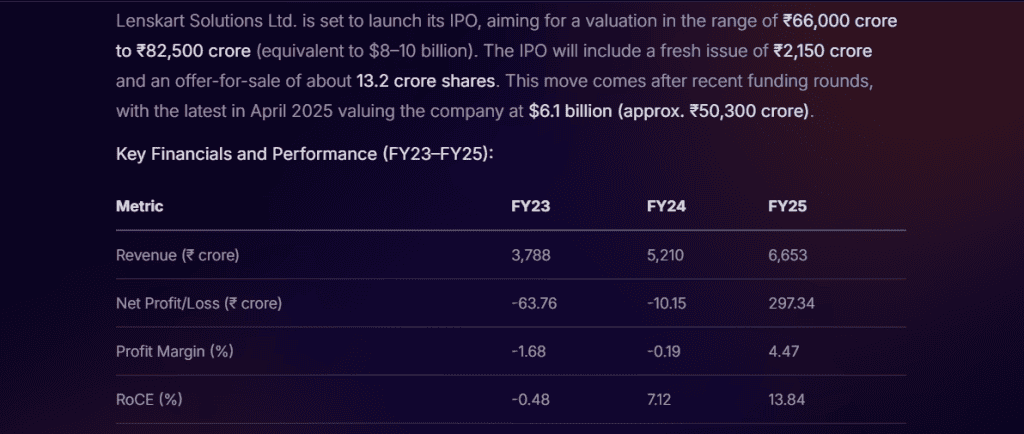Click the FY25 net profit value 297.34
The height and width of the screenshot is (434, 1024).
coord(791,303)
